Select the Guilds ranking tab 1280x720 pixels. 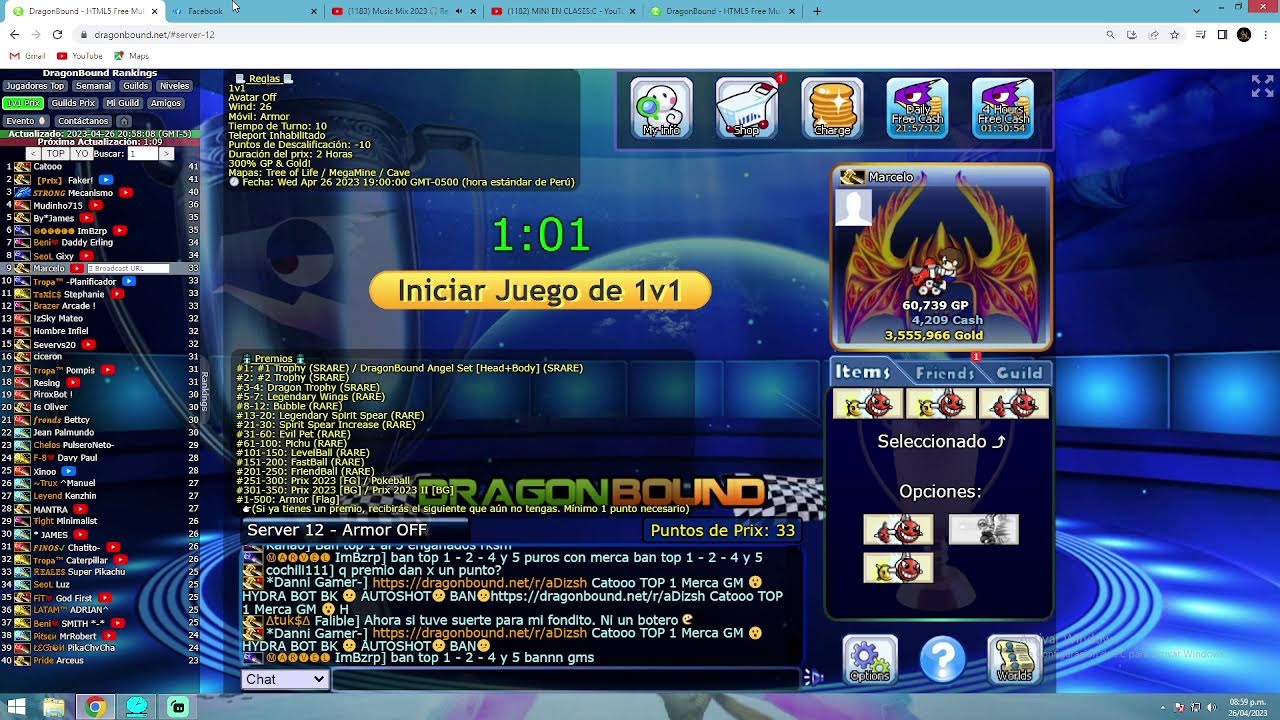(136, 86)
